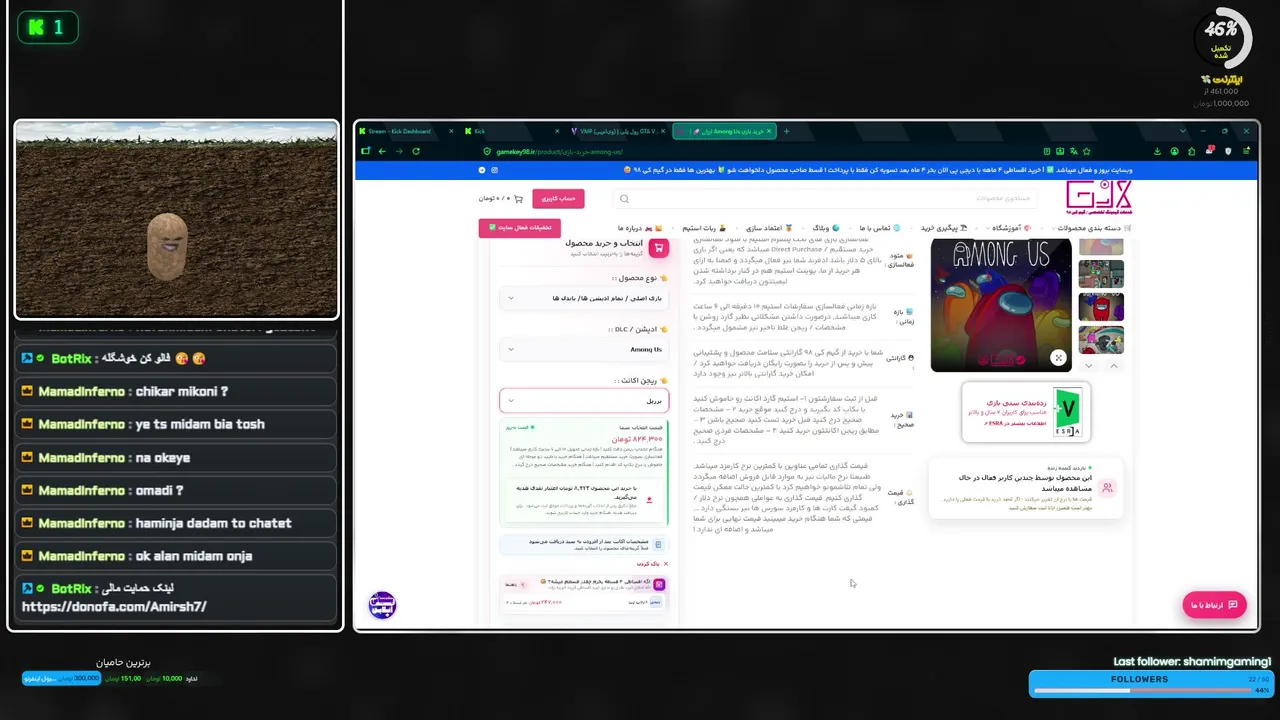Open the about us menu item
1280x720 pixels.
tap(640, 228)
